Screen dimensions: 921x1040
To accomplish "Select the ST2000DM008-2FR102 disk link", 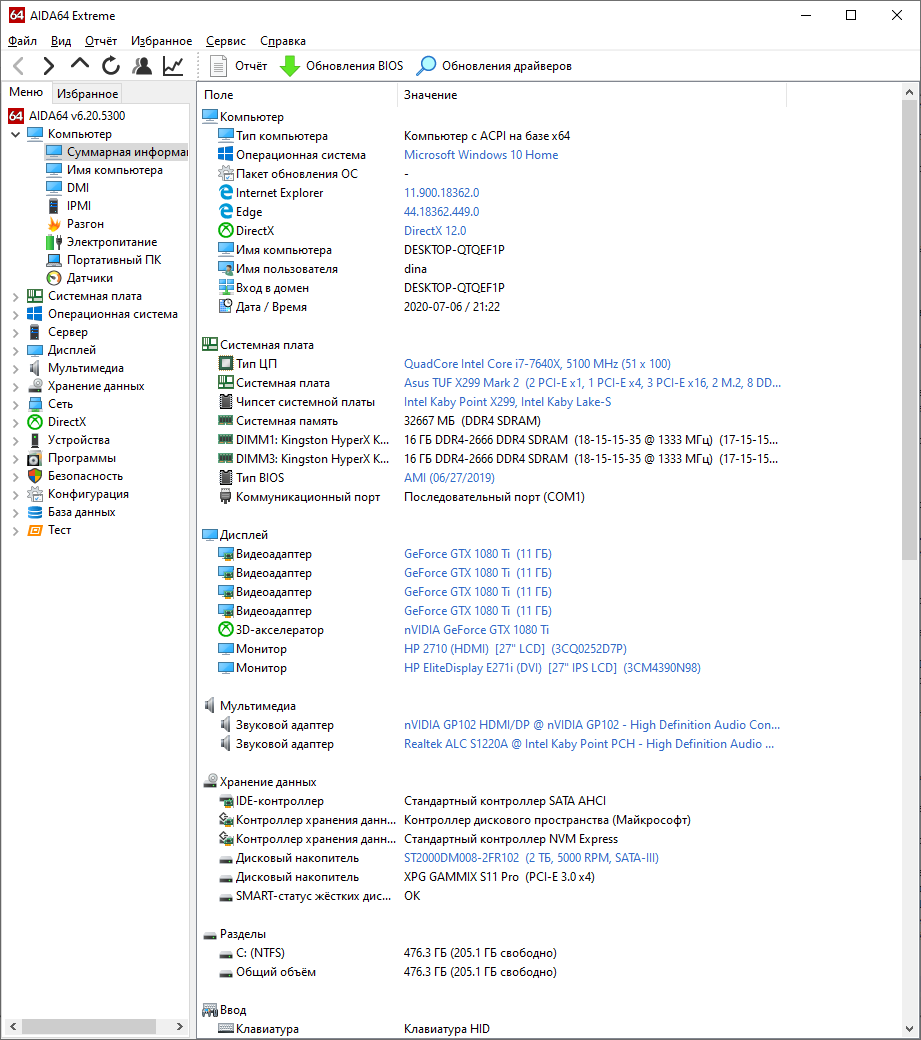I will [531, 858].
